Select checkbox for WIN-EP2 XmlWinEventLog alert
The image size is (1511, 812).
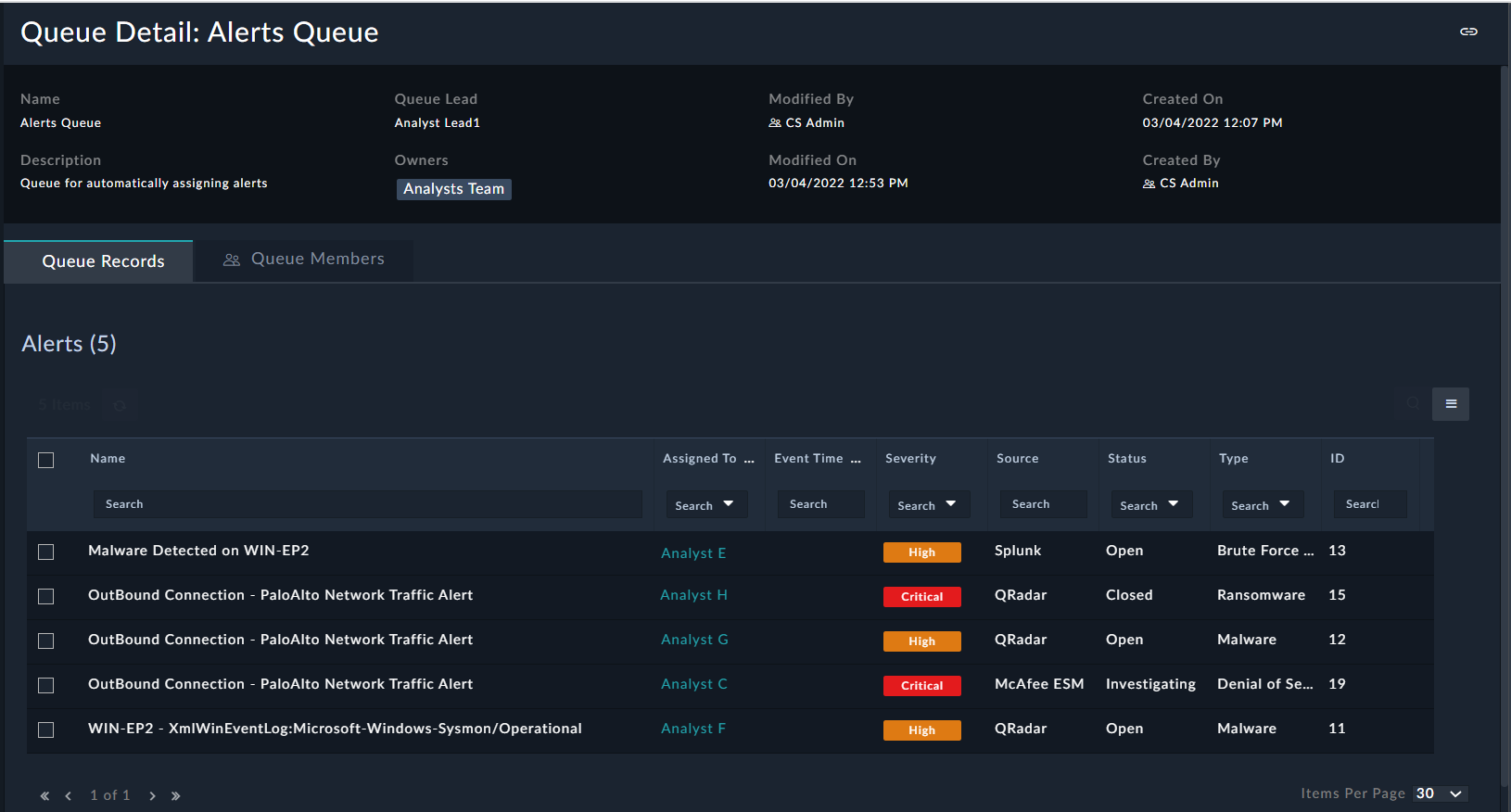(x=46, y=730)
